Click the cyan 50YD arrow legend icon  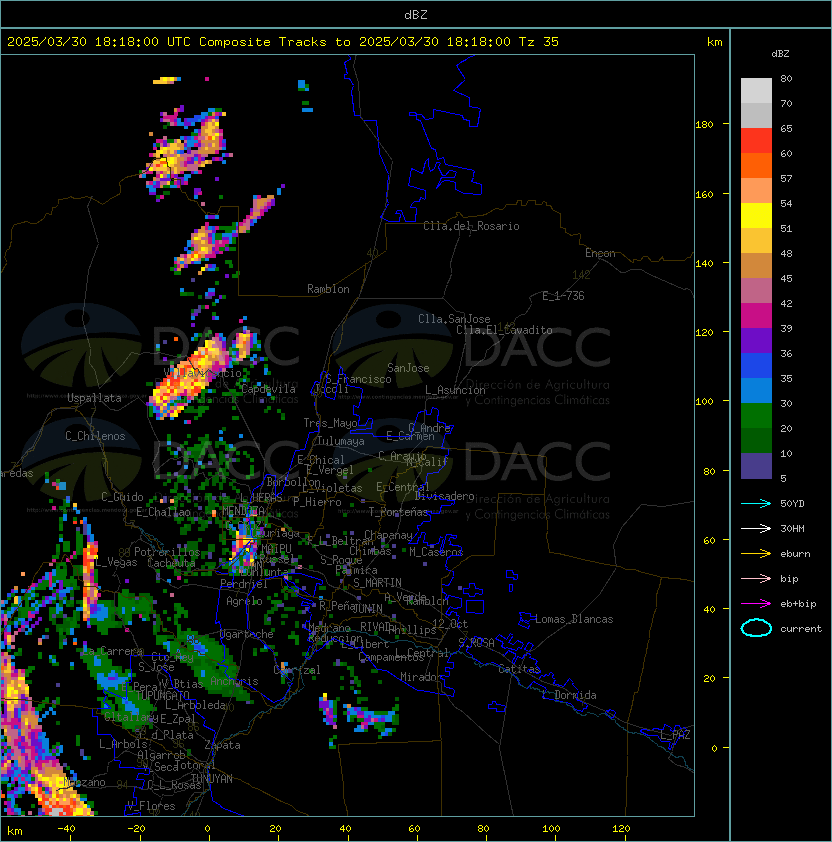(x=756, y=503)
